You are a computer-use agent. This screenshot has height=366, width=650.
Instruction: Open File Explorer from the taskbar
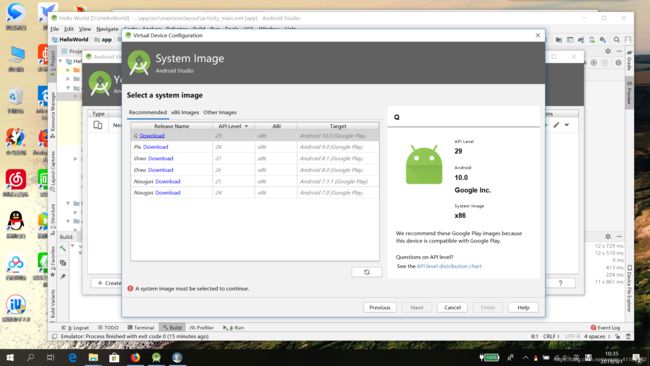tap(93, 357)
